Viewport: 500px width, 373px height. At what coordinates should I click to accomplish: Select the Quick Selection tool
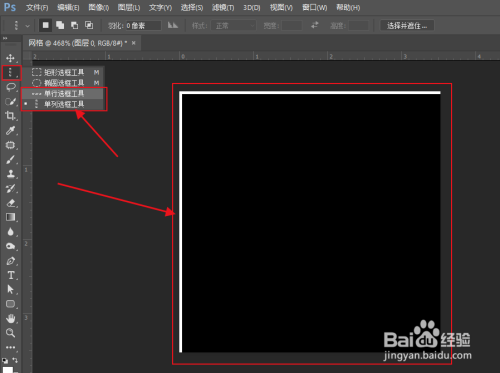coord(10,101)
